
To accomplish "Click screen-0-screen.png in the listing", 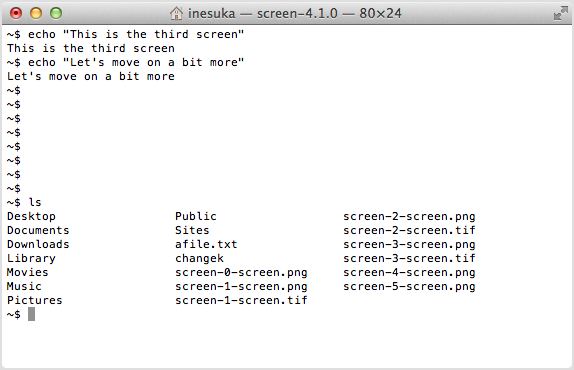I will point(241,272).
